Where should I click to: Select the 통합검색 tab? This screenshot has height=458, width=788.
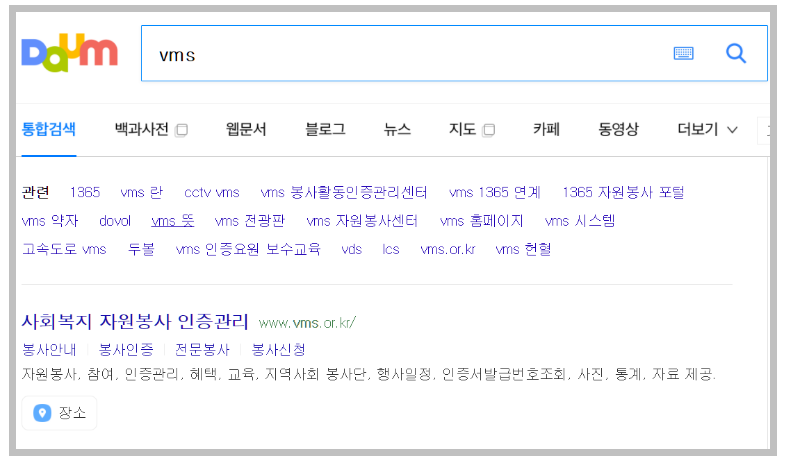(49, 130)
